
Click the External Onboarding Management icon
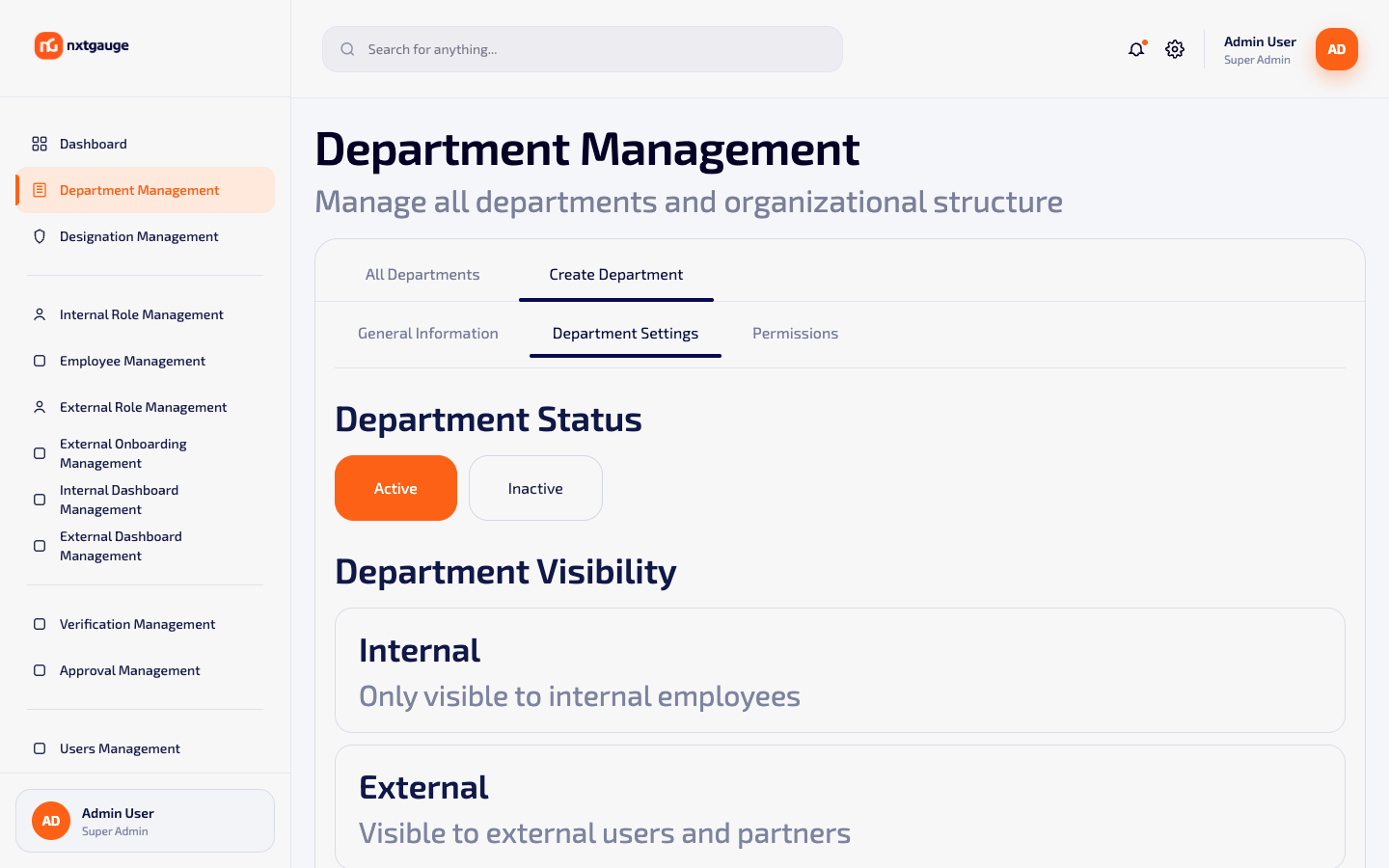click(40, 453)
